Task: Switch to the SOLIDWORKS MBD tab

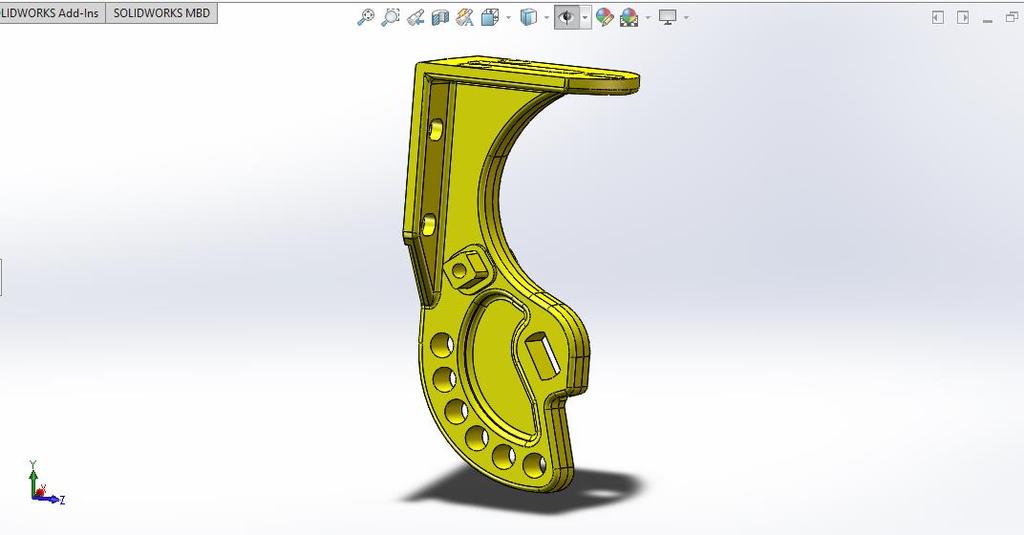Action: click(161, 13)
